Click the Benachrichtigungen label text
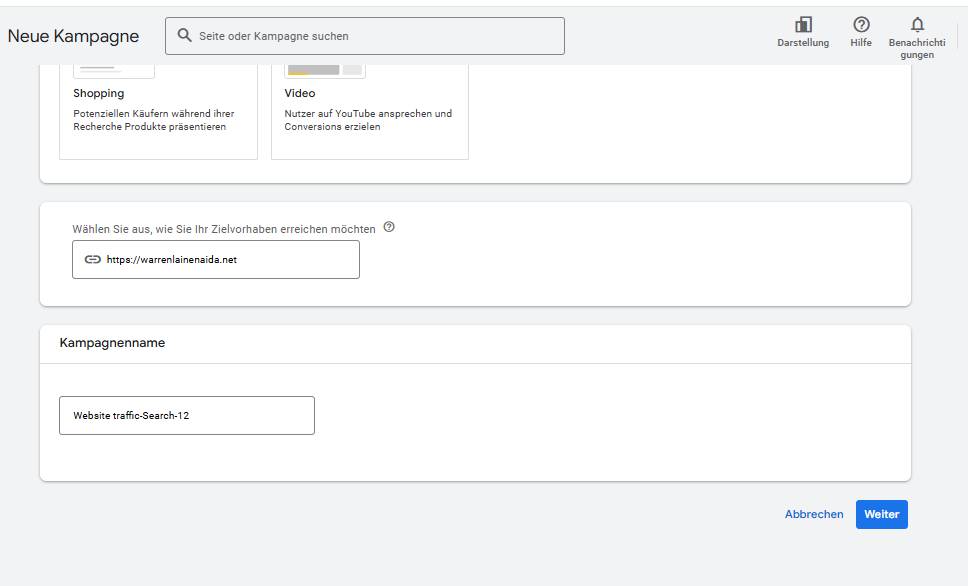968x586 pixels. click(x=917, y=48)
